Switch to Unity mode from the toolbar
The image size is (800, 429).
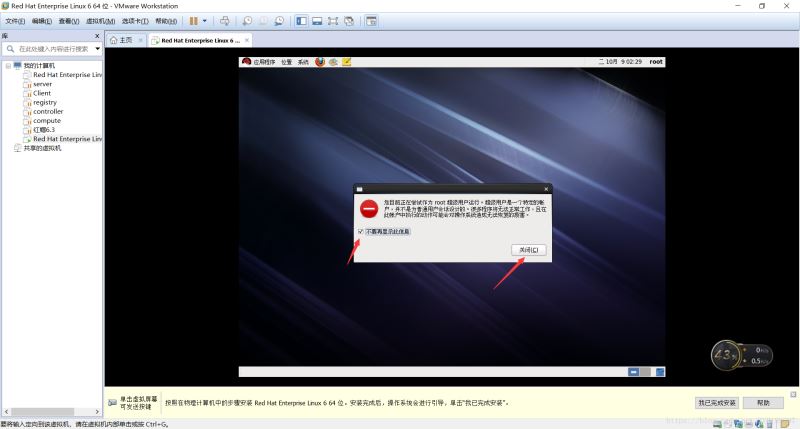point(349,21)
